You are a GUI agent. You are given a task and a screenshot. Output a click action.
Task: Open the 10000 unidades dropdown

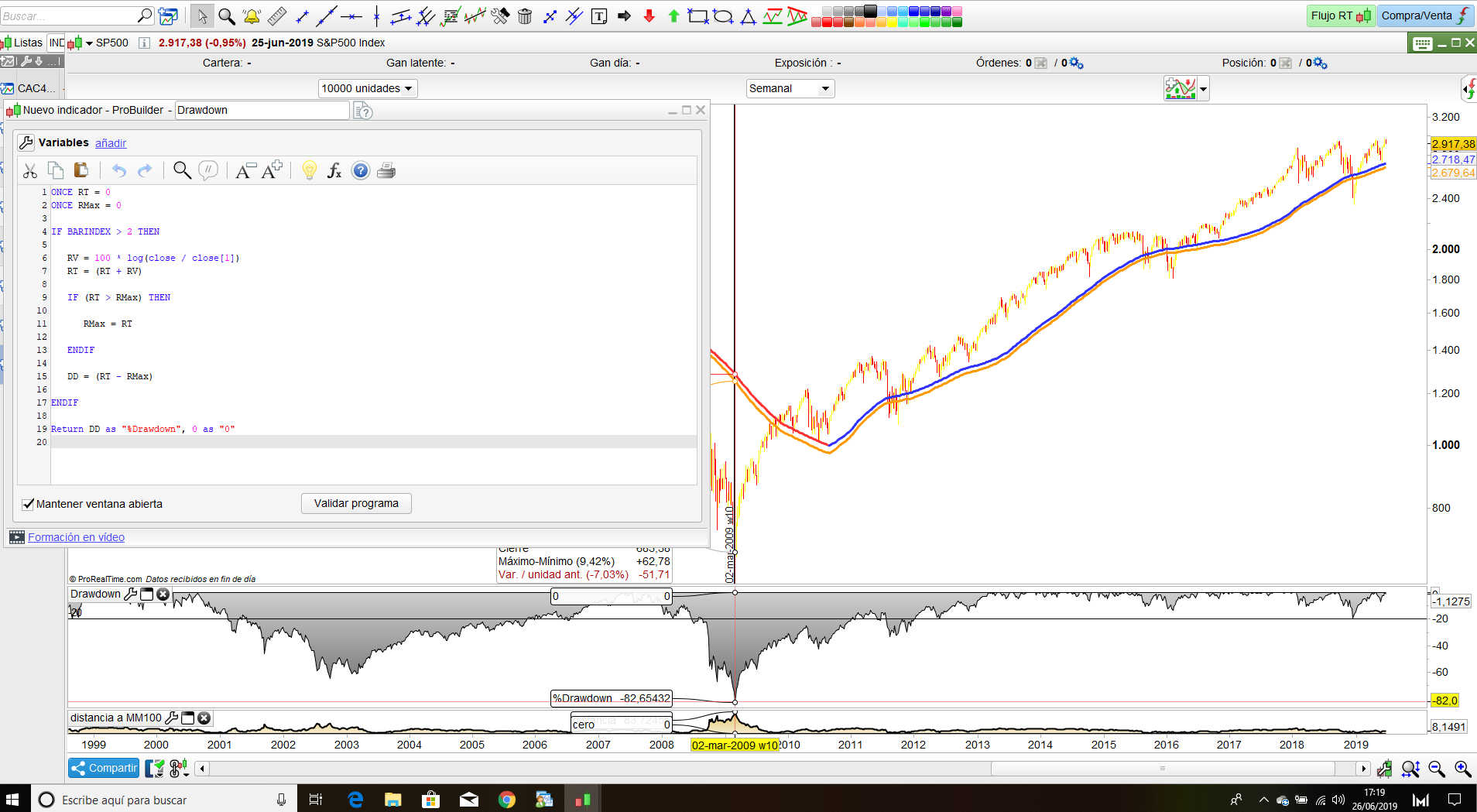(x=367, y=88)
